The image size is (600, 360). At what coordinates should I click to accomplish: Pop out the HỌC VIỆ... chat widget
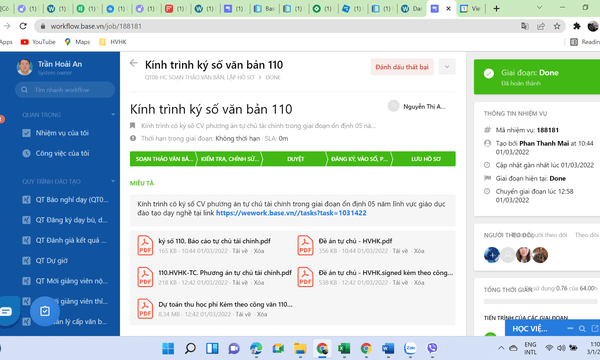(595, 328)
